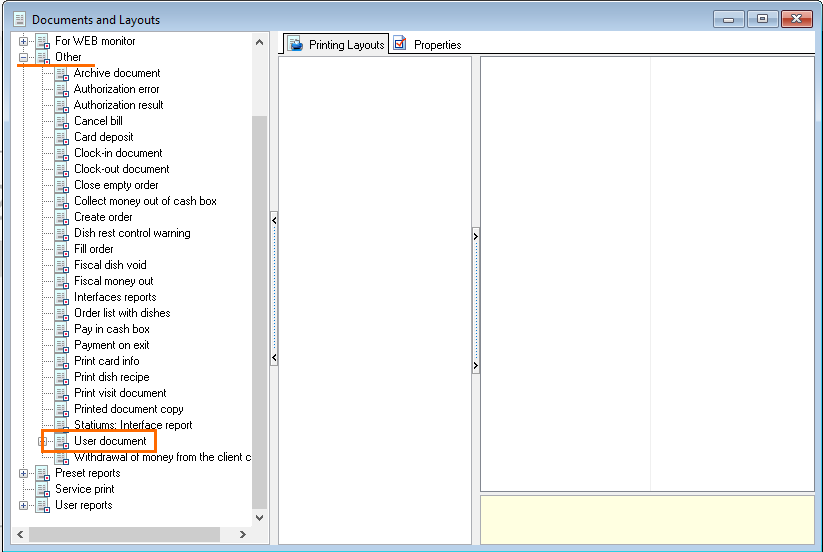Click the Printed document copy icon

[x=62, y=410]
